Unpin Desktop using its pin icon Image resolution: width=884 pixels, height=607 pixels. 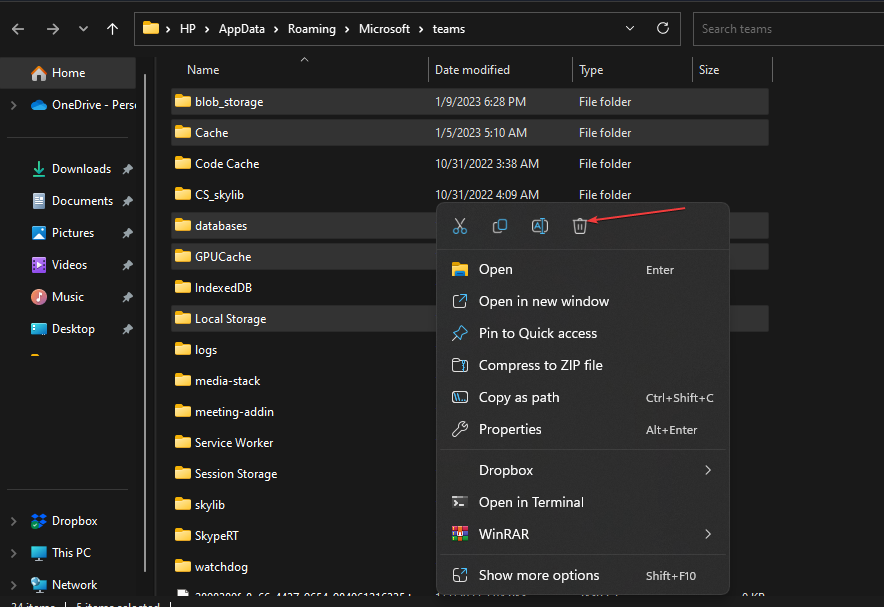pyautogui.click(x=128, y=329)
